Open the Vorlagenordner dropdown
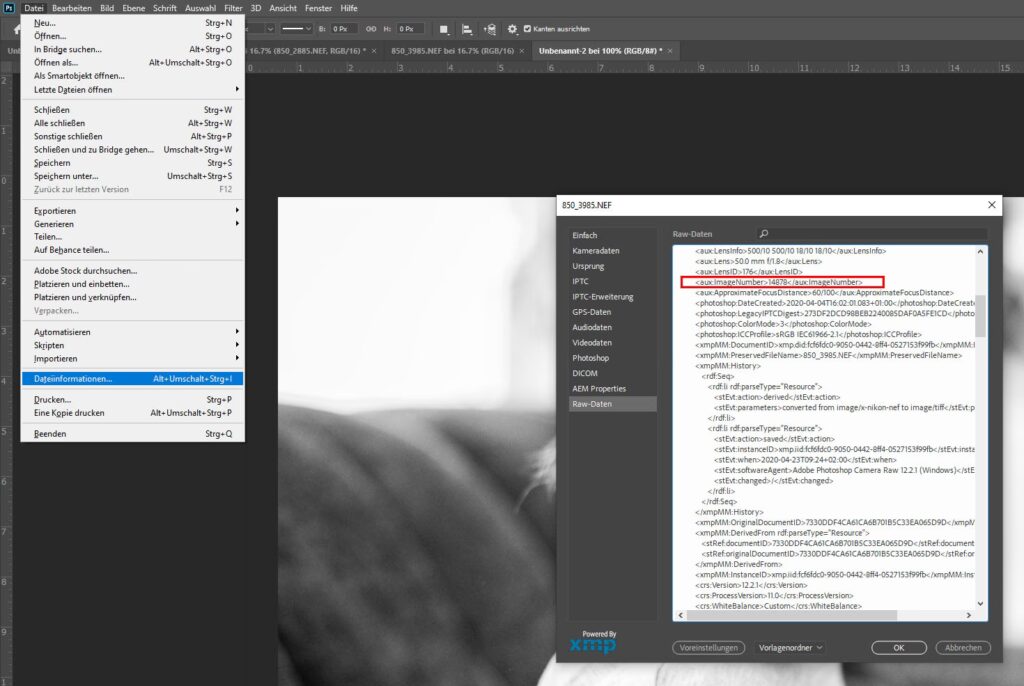The height and width of the screenshot is (686, 1024). 790,647
